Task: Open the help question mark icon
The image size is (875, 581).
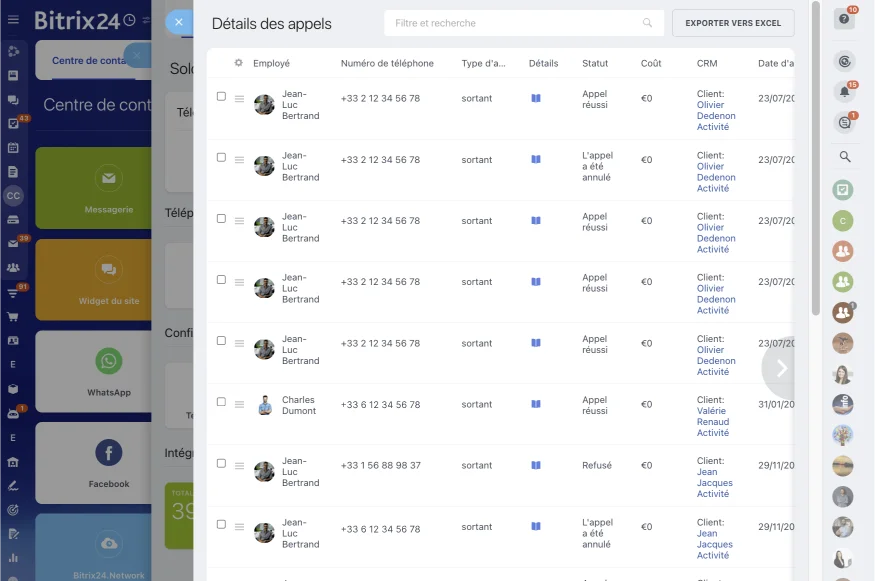Action: (x=845, y=19)
